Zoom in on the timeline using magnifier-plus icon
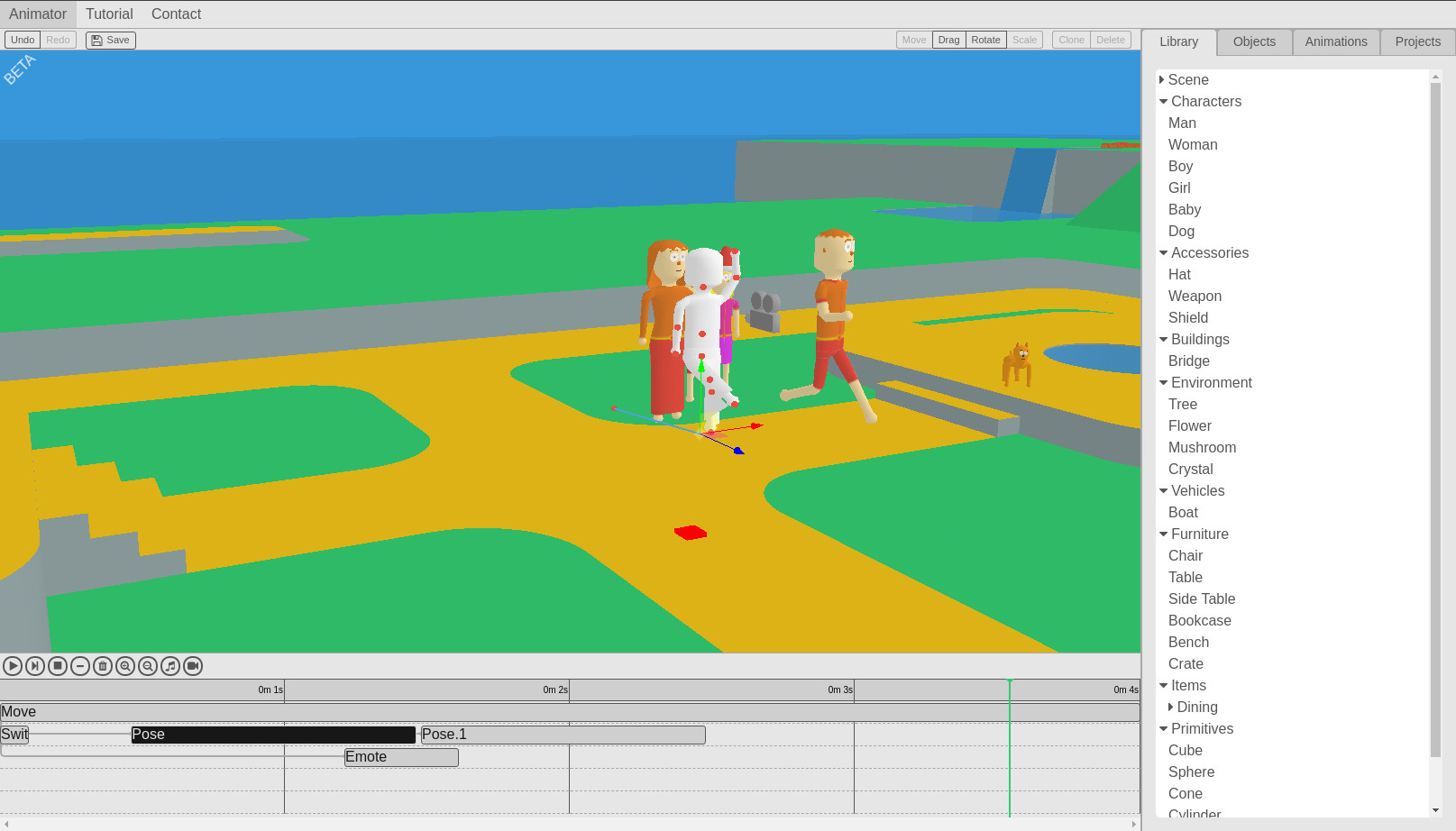The height and width of the screenshot is (831, 1456). point(125,666)
